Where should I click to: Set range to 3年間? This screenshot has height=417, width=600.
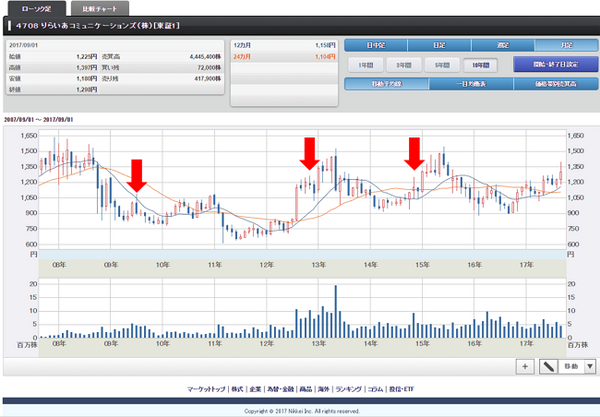pyautogui.click(x=404, y=65)
